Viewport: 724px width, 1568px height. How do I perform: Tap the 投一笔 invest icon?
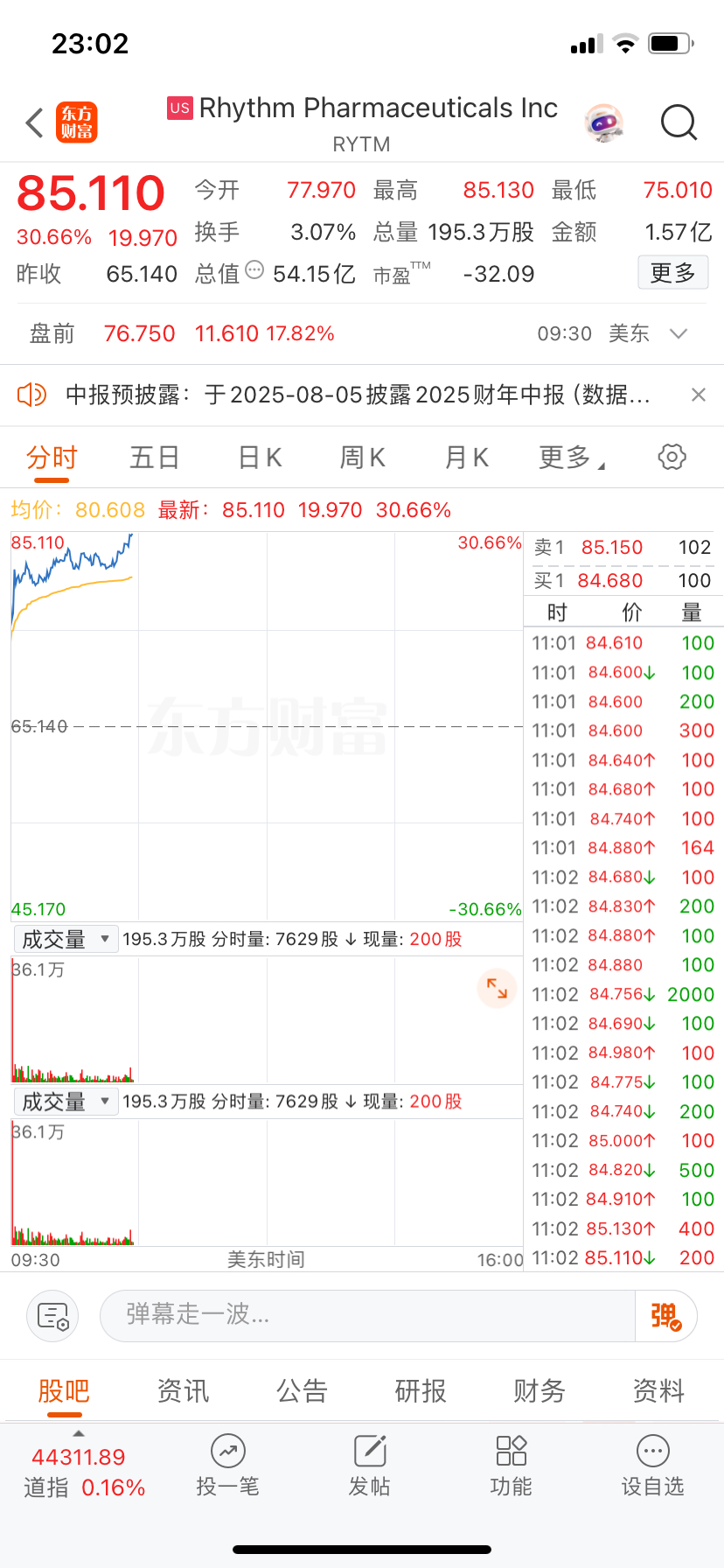pyautogui.click(x=227, y=1466)
